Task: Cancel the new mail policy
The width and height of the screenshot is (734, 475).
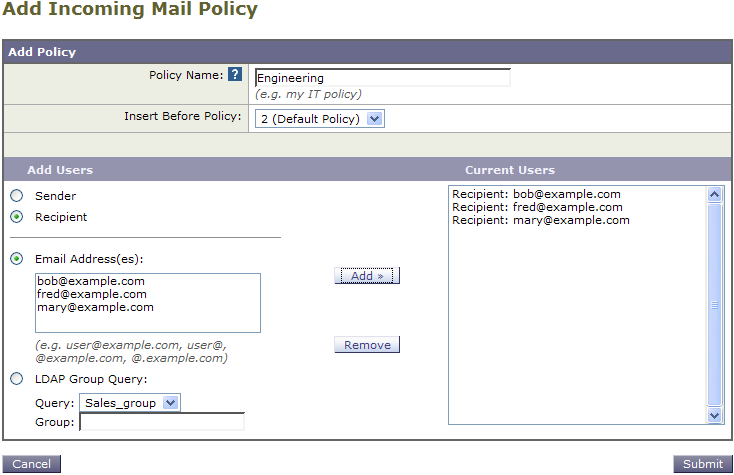Action: tap(31, 464)
